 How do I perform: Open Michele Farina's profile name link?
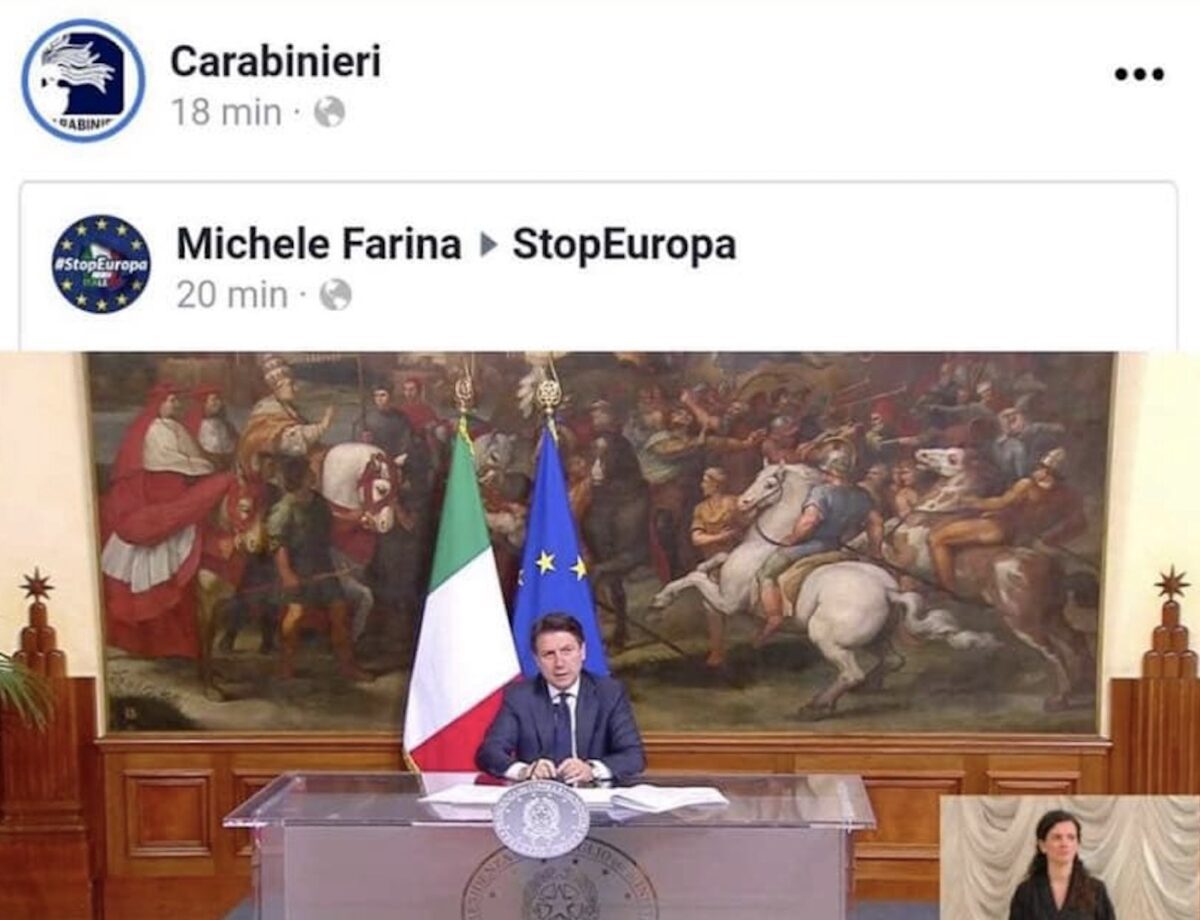[x=319, y=245]
